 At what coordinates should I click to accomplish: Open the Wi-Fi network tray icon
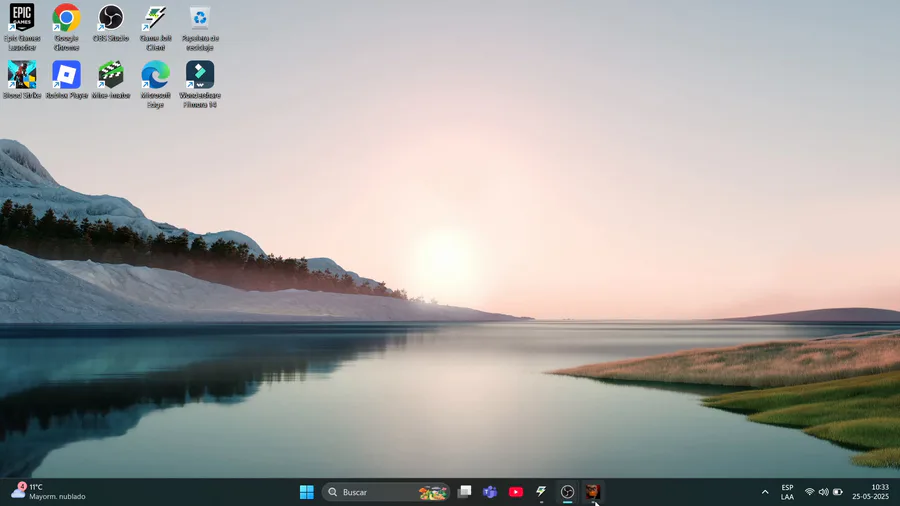pos(809,492)
